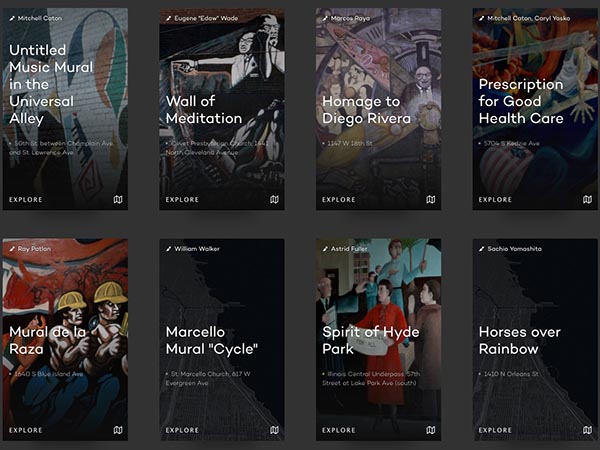Open map icon on Prescription for Good Health Care card

[x=587, y=199]
